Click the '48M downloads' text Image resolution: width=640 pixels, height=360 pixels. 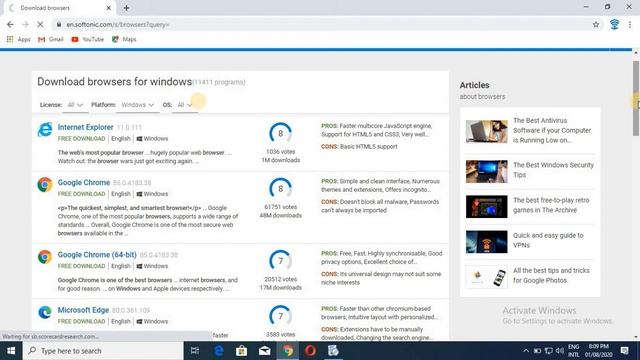tap(280, 216)
